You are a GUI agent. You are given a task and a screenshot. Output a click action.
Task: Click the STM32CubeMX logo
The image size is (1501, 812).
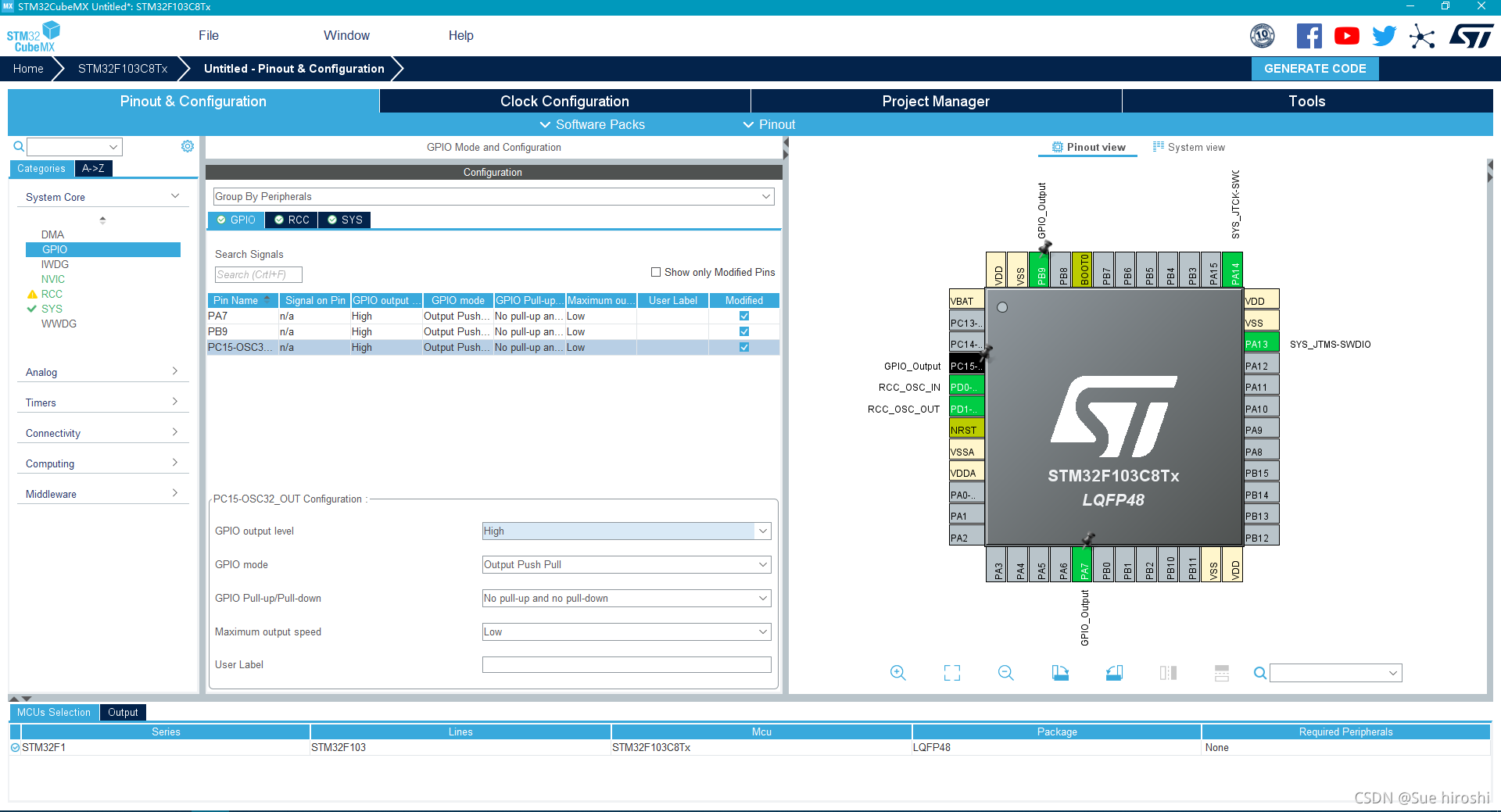coord(34,37)
